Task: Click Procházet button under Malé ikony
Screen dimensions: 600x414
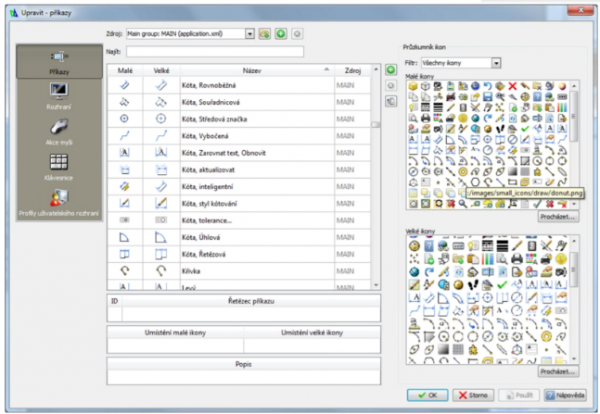Action: pyautogui.click(x=557, y=215)
